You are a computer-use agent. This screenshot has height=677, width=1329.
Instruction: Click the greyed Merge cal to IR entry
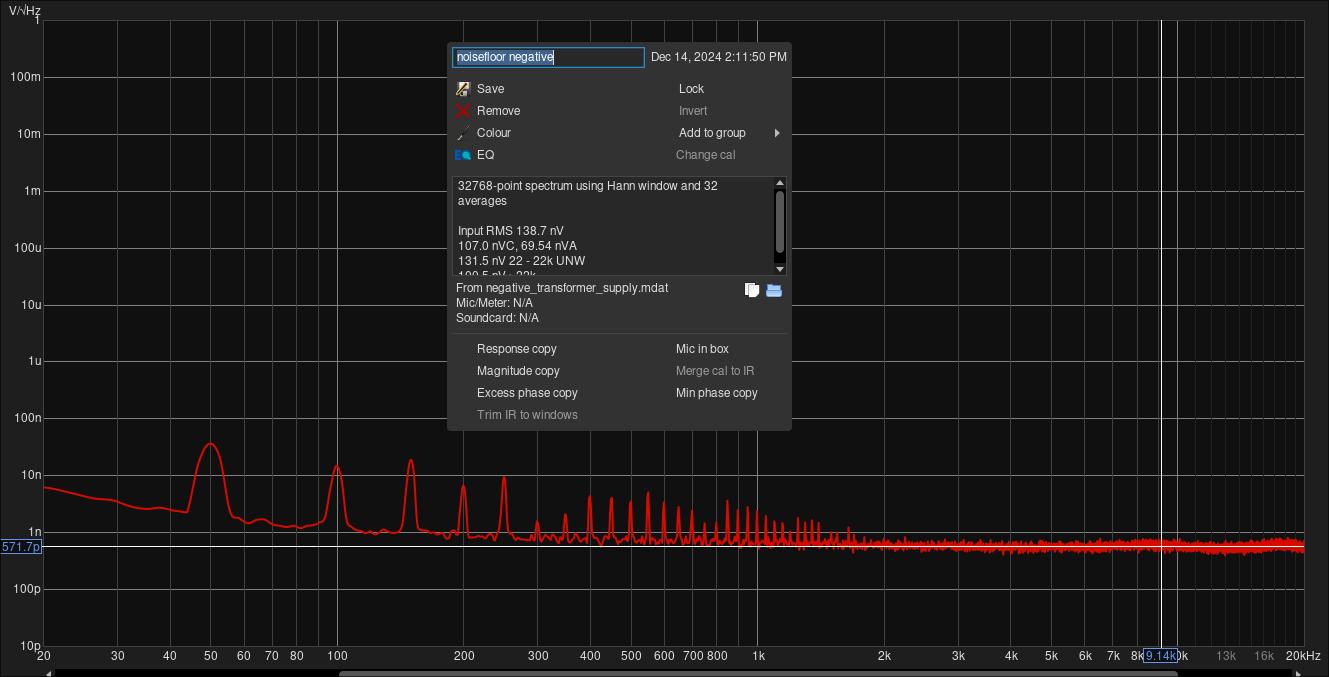pos(715,371)
